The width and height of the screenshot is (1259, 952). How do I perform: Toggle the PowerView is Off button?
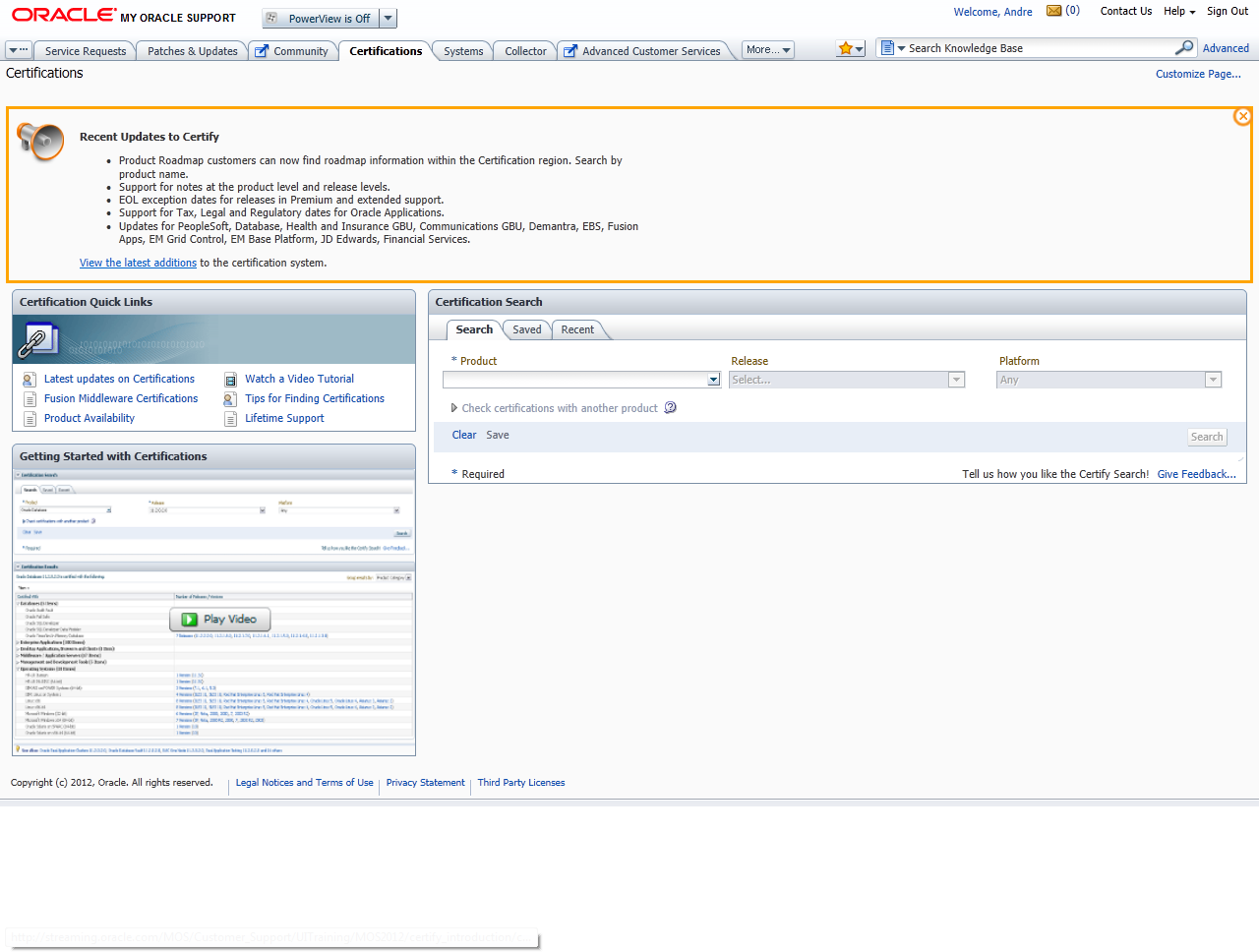pyautogui.click(x=321, y=19)
